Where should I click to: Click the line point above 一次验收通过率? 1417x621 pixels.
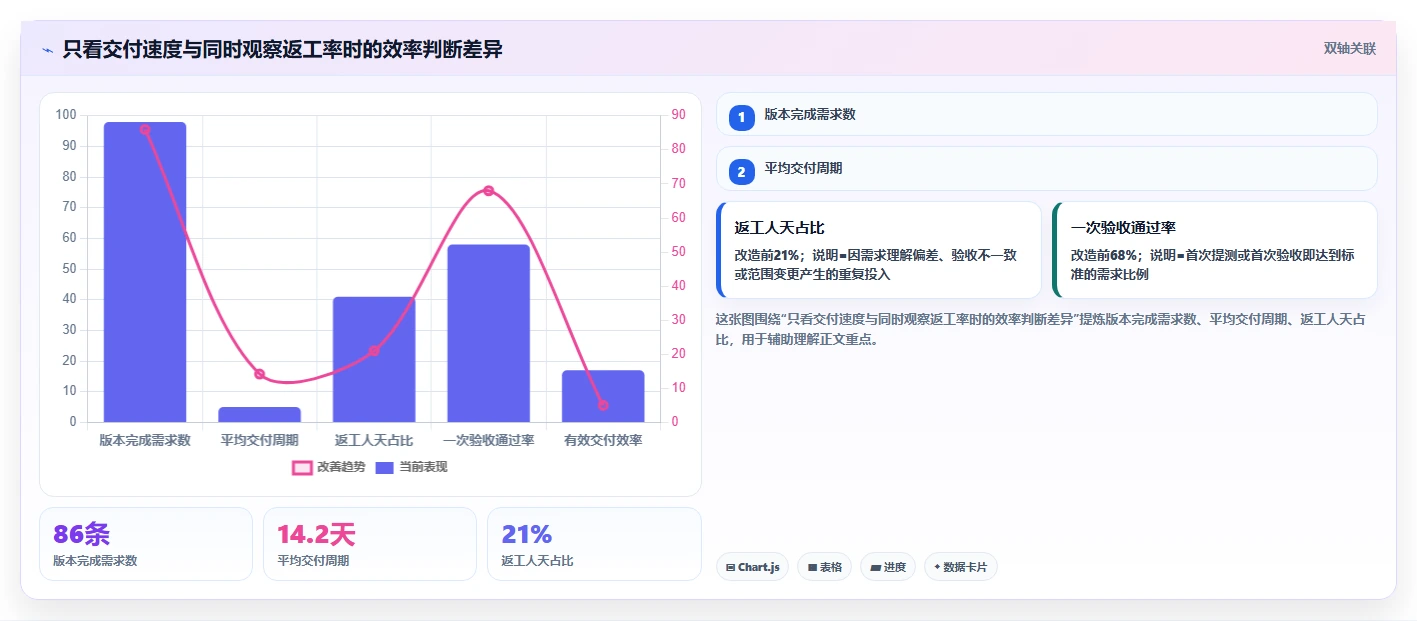click(488, 190)
